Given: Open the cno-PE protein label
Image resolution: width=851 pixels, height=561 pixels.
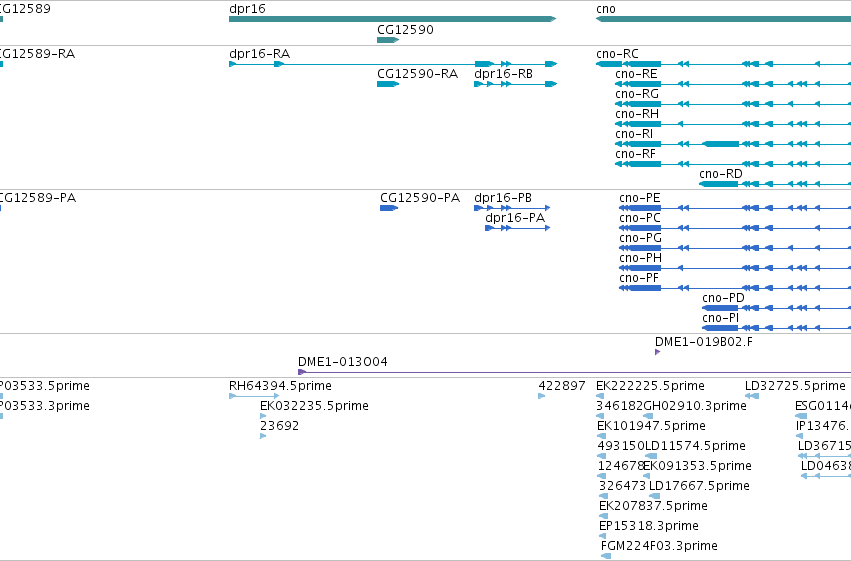Looking at the screenshot, I should (x=640, y=198).
